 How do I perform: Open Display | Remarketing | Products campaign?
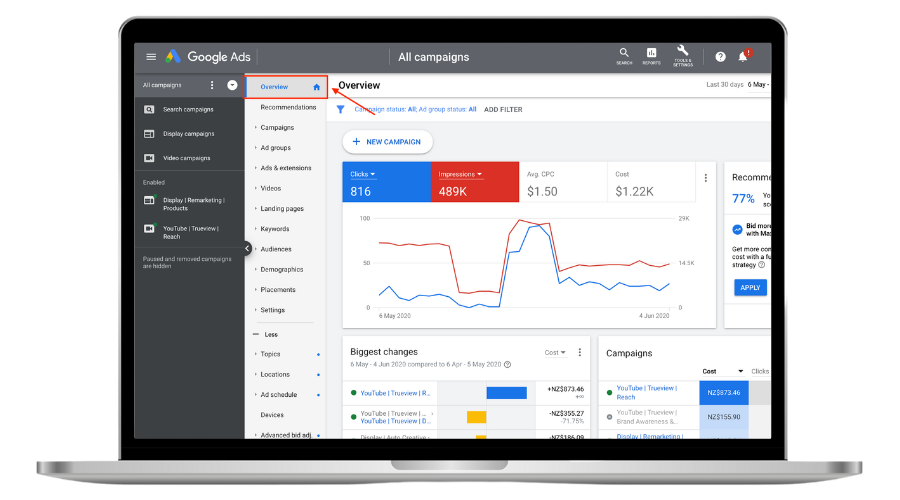point(193,204)
